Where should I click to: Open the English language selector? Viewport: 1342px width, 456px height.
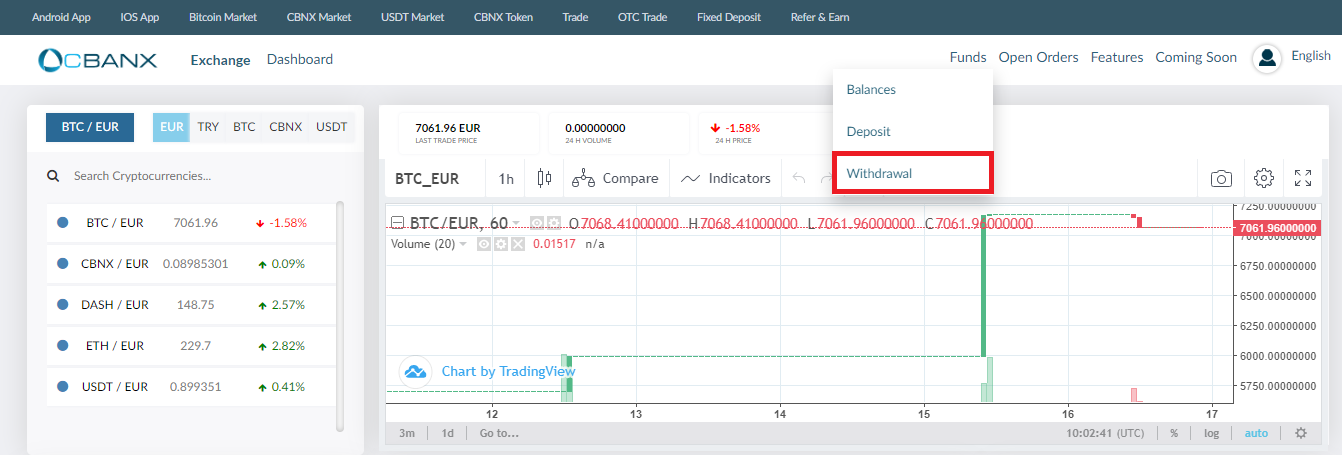tap(1311, 56)
